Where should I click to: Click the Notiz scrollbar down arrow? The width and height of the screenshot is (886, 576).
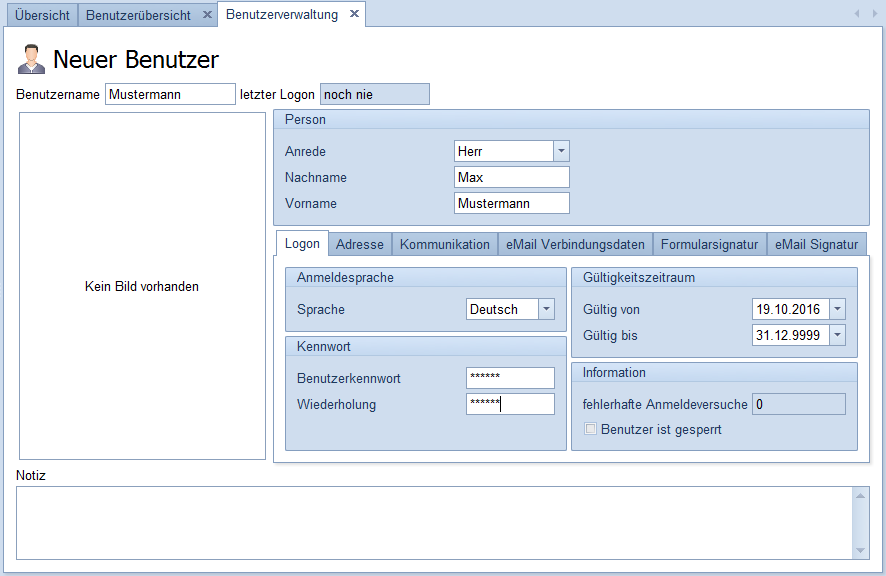860,550
